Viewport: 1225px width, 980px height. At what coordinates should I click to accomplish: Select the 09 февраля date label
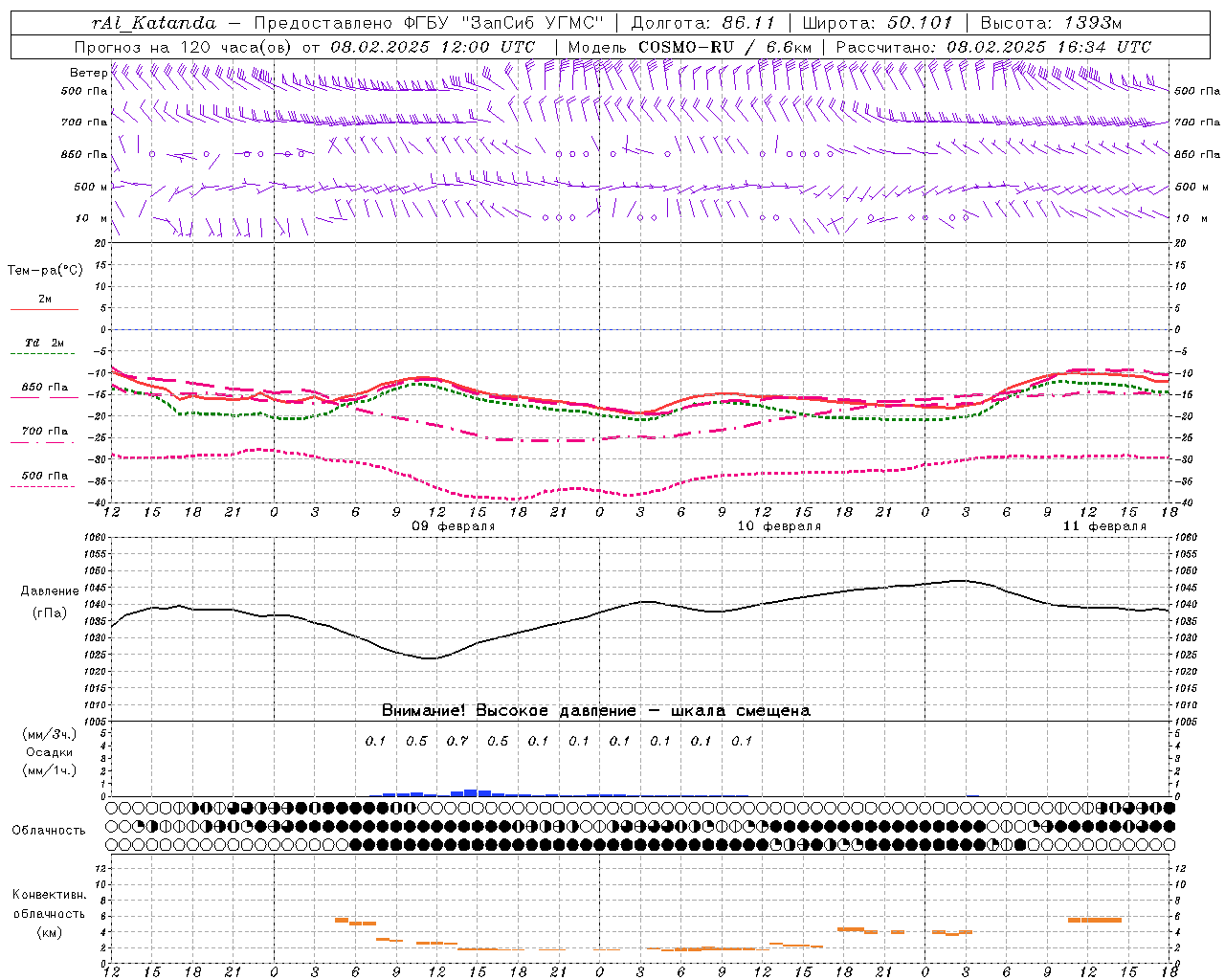(x=454, y=526)
